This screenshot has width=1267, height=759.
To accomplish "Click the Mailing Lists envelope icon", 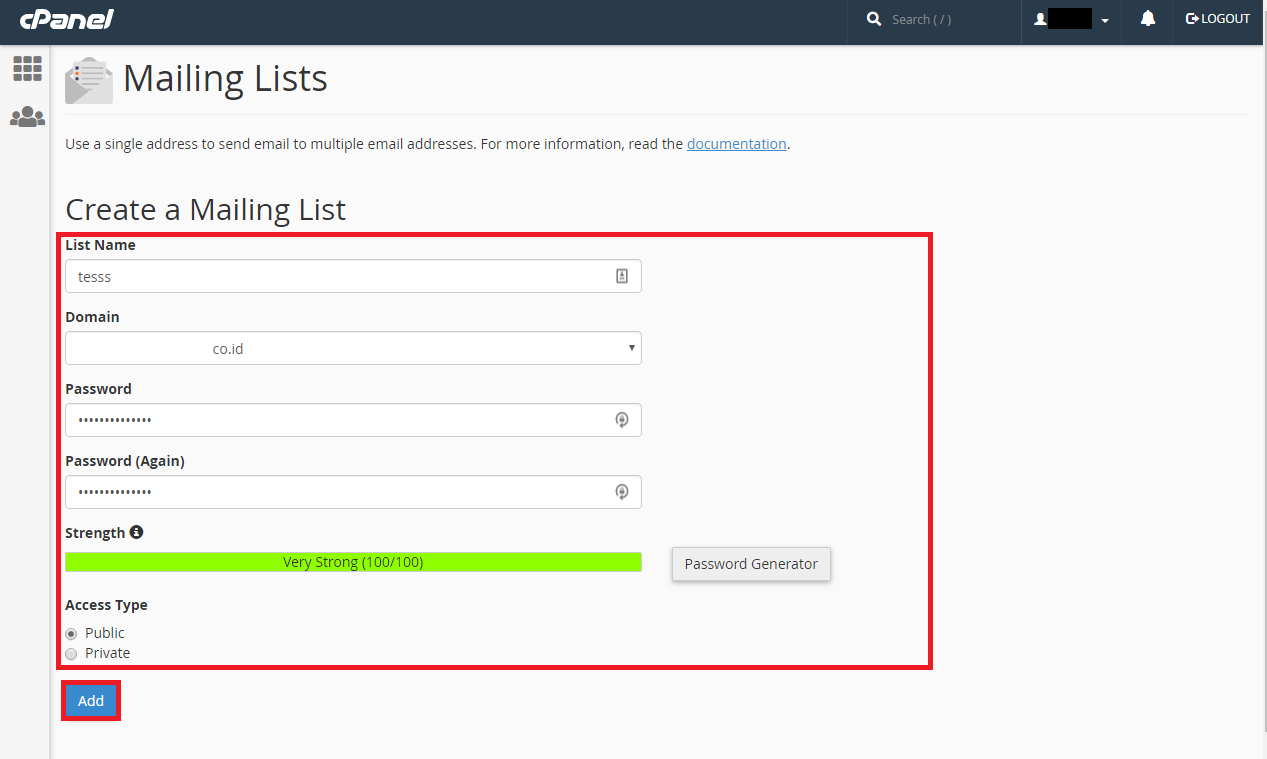I will click(89, 80).
